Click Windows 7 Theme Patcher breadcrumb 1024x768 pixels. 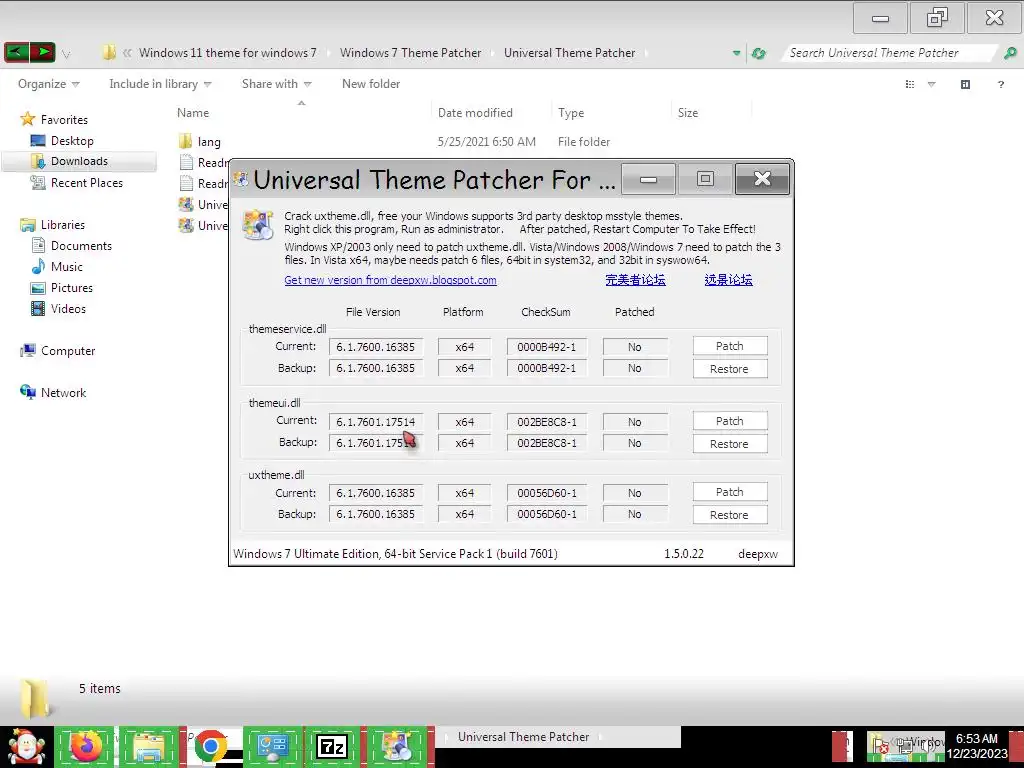(x=410, y=53)
